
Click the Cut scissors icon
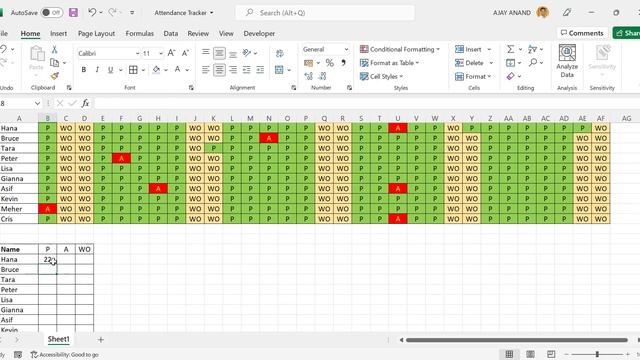[54, 49]
